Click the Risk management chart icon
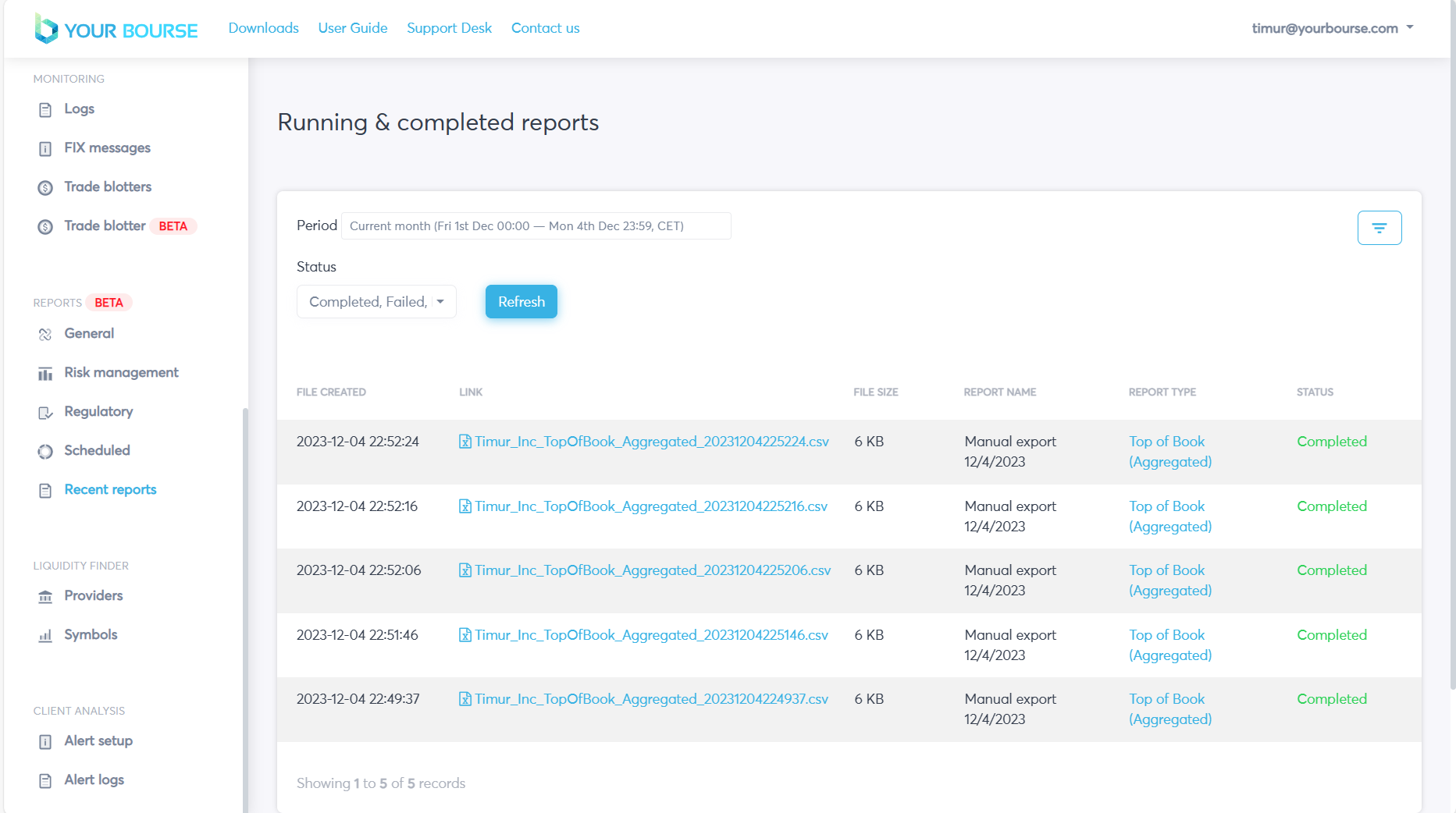Image resolution: width=1456 pixels, height=813 pixels. click(45, 374)
